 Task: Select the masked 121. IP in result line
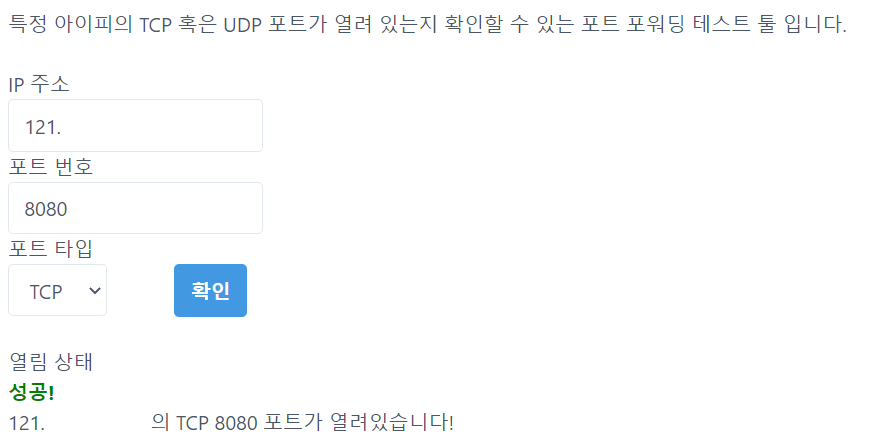tap(27, 422)
